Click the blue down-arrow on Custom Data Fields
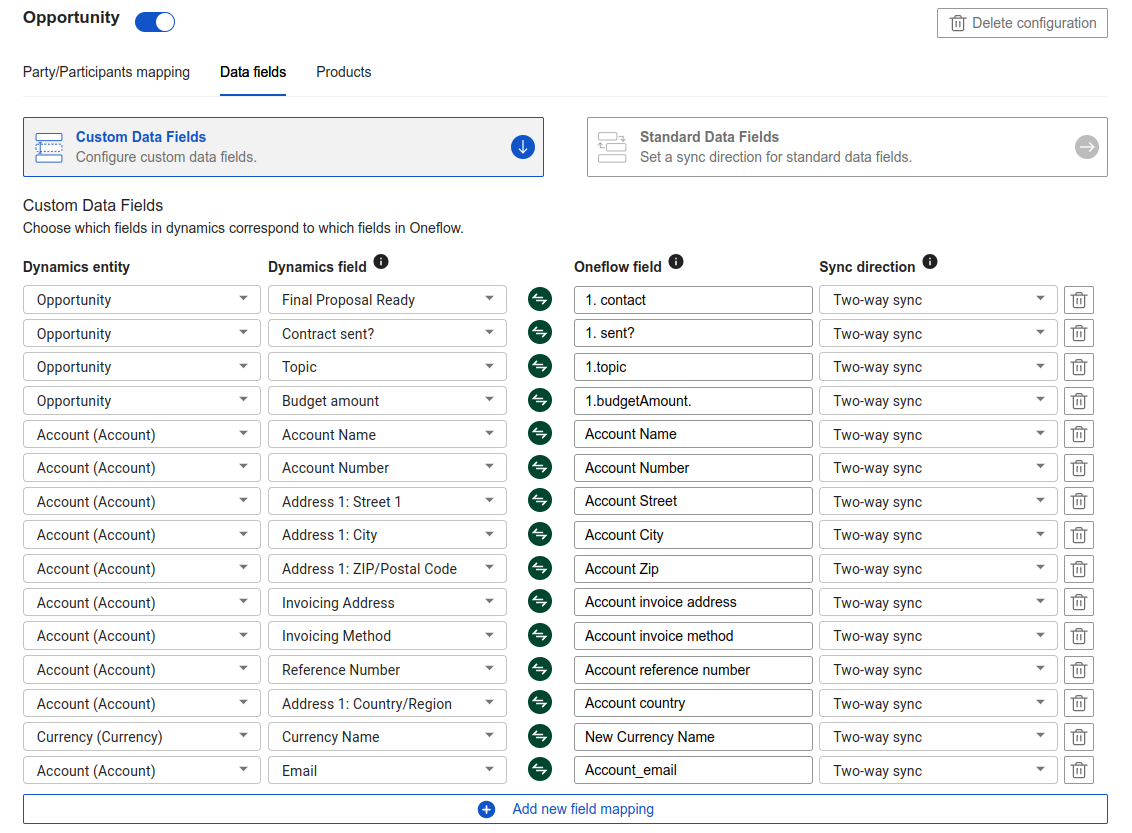1132x833 pixels. [x=523, y=147]
